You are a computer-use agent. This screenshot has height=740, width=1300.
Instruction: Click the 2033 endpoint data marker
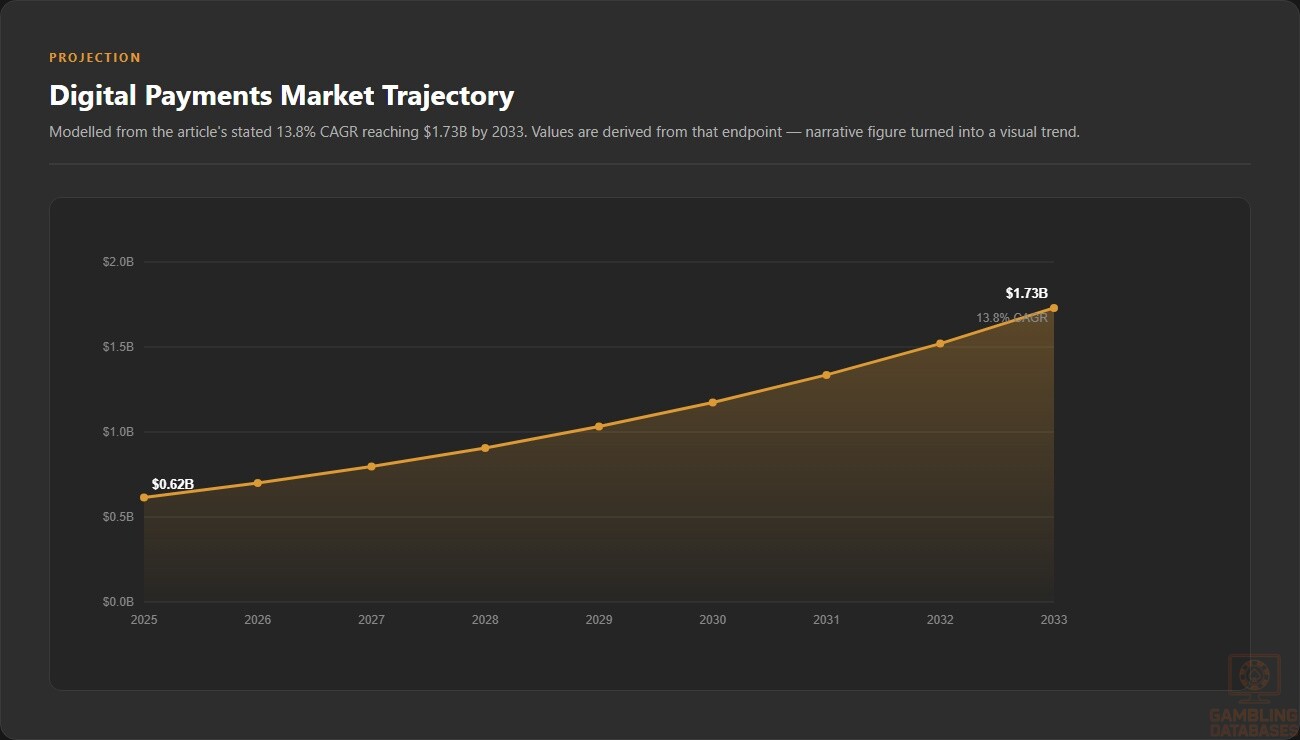coord(1054,308)
